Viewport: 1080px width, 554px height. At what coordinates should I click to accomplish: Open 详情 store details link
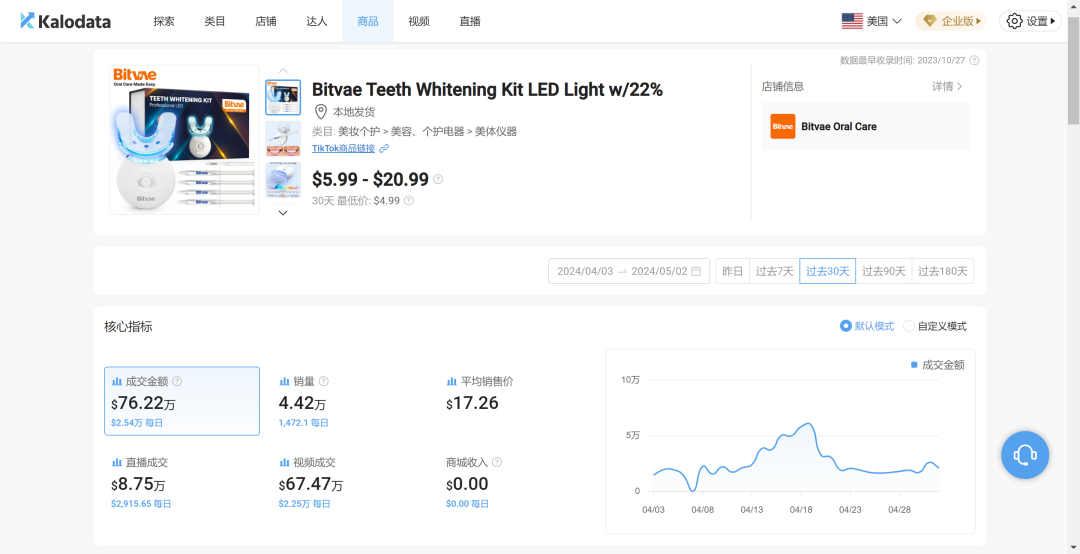[947, 87]
